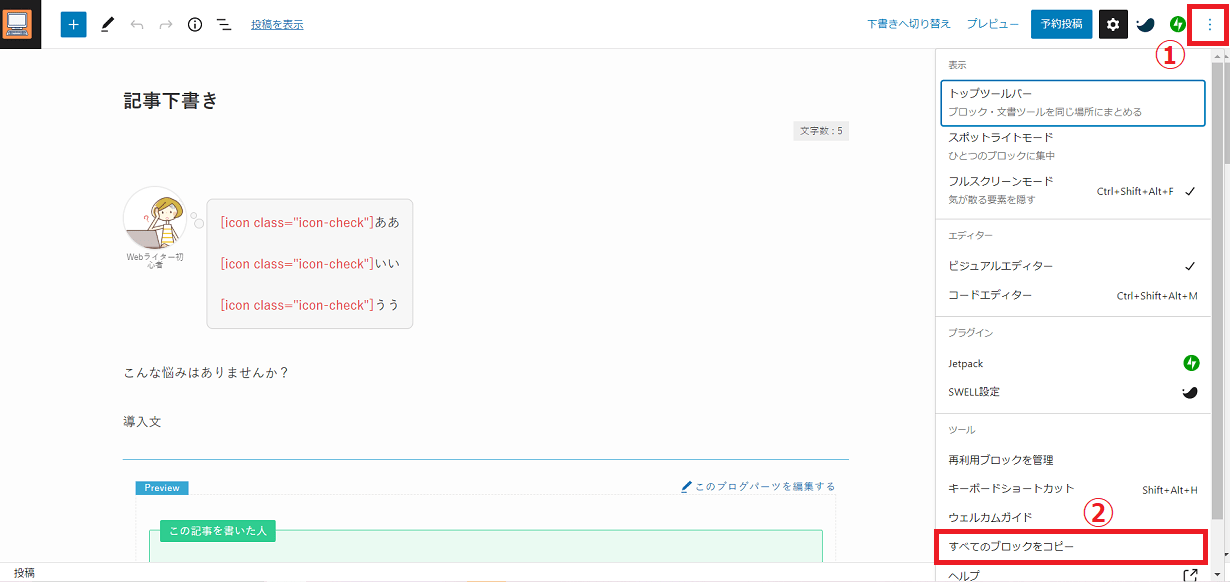Click the 予約投稿 button
This screenshot has width=1230, height=582.
click(1060, 23)
